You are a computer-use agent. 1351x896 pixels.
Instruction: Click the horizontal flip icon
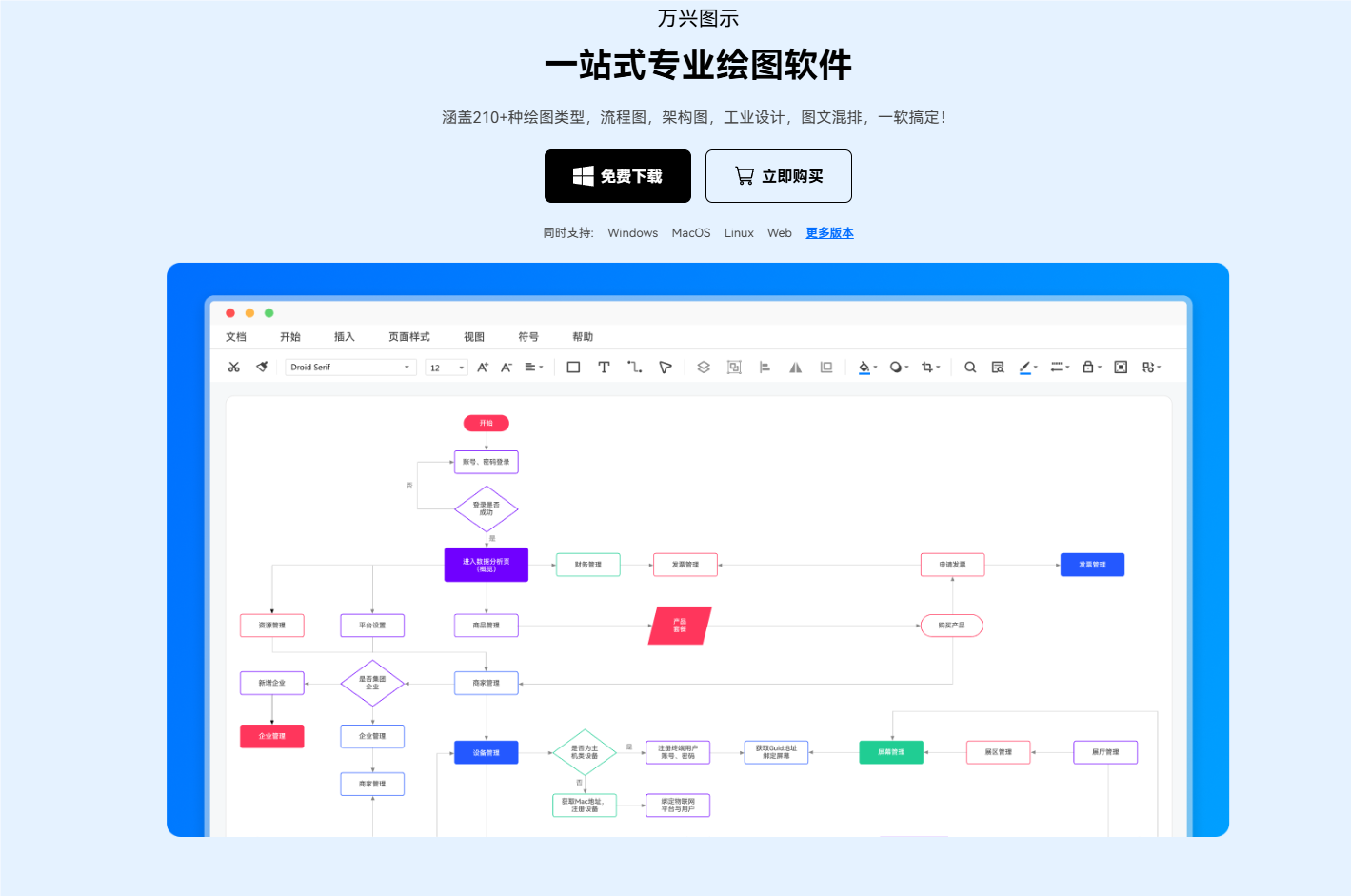[x=795, y=367]
